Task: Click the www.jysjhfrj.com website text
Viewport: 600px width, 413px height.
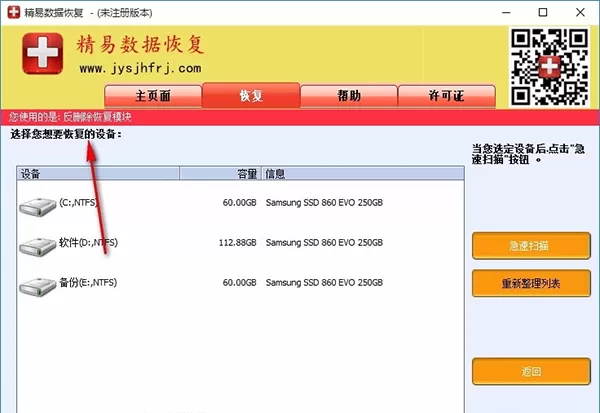Action: (x=140, y=69)
